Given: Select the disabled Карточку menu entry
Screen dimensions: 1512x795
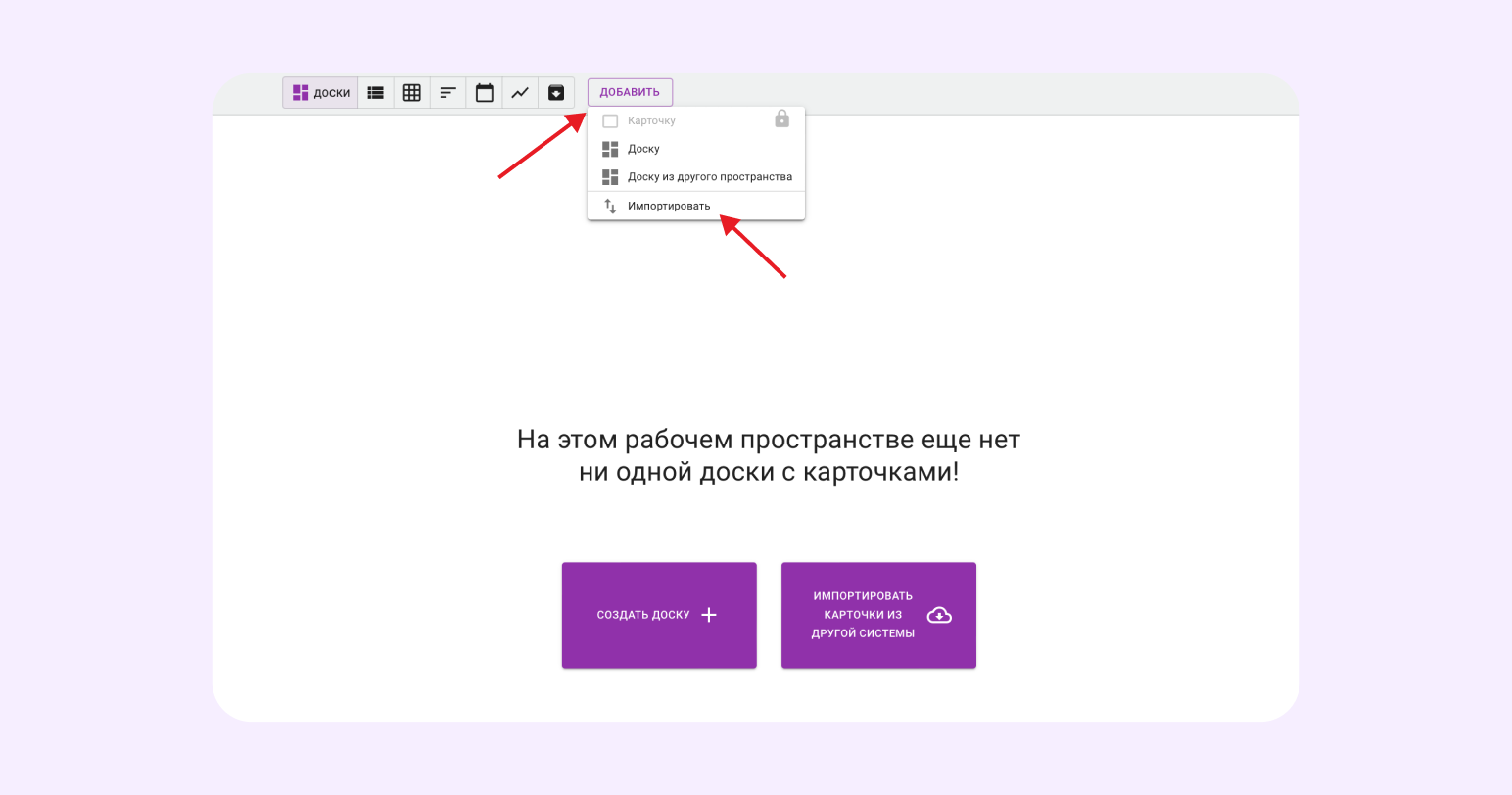Looking at the screenshot, I should click(x=696, y=121).
